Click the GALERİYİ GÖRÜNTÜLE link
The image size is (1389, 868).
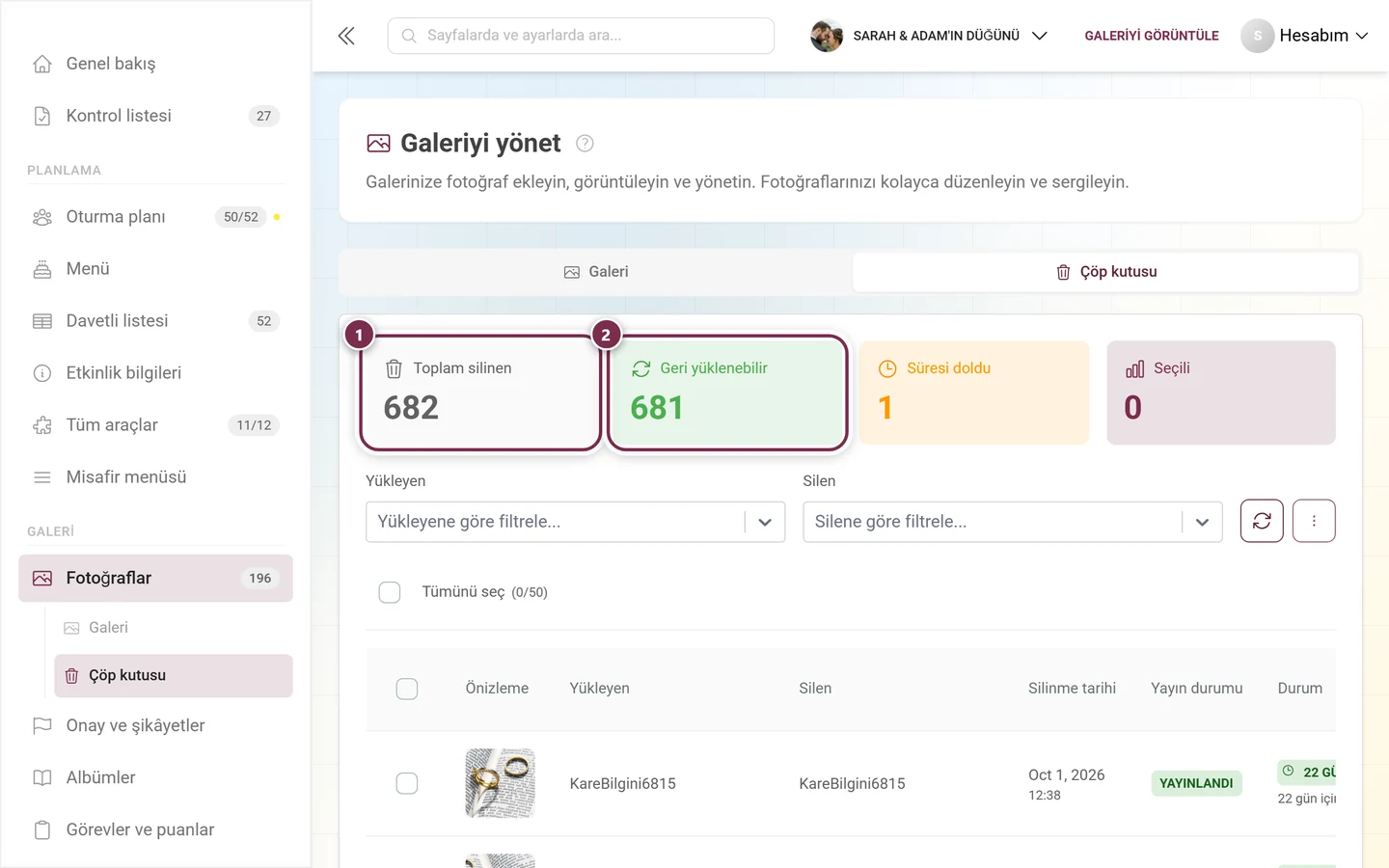click(1152, 36)
